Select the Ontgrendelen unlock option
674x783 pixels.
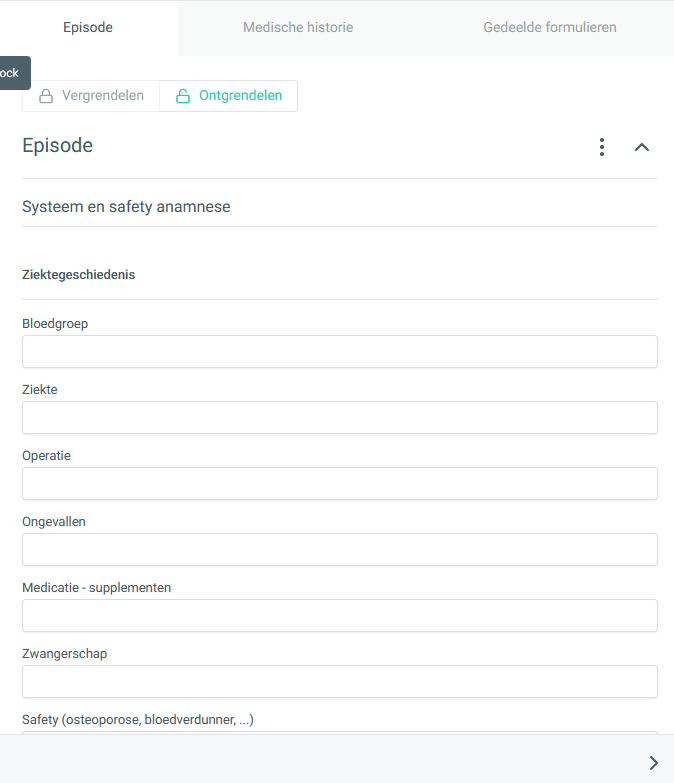point(229,96)
